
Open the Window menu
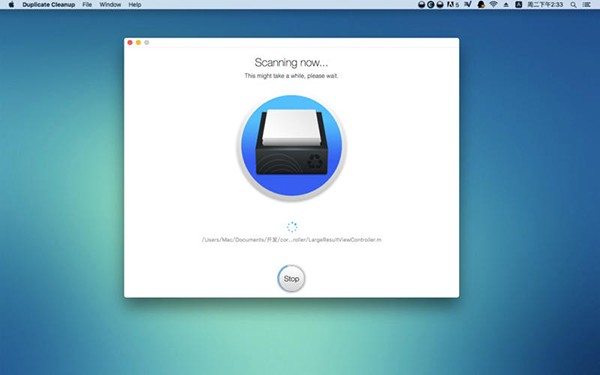pyautogui.click(x=110, y=5)
